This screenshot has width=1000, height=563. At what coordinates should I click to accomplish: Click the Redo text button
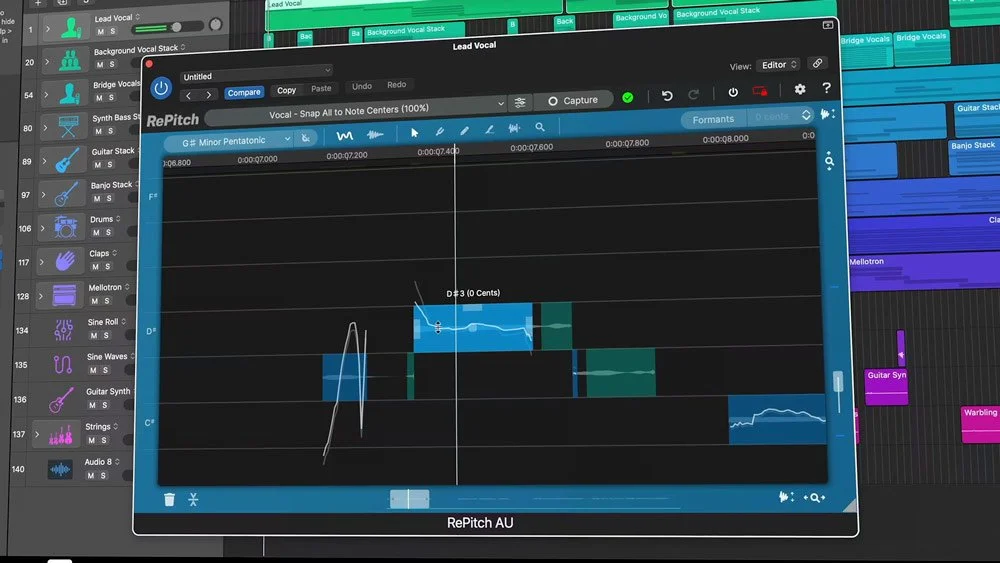pos(396,85)
